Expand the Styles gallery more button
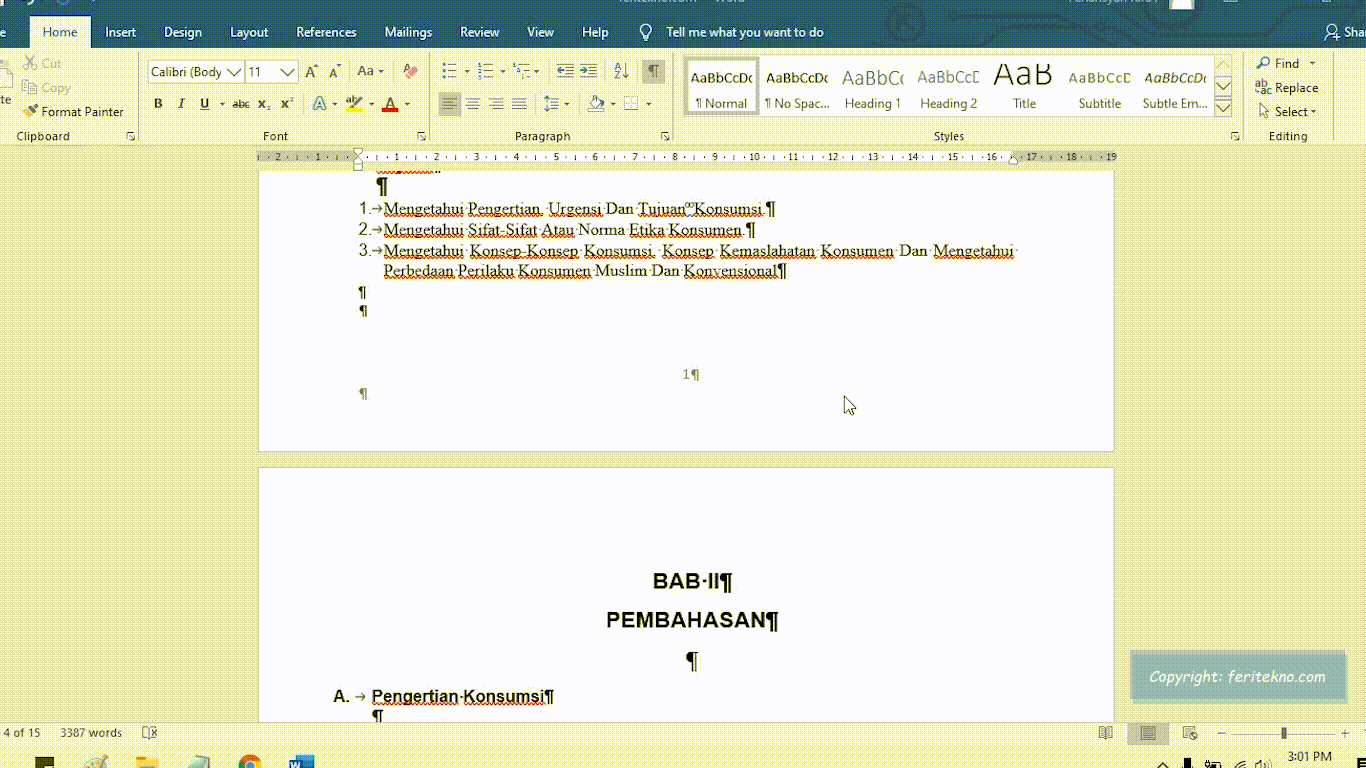The height and width of the screenshot is (768, 1366). (1223, 108)
